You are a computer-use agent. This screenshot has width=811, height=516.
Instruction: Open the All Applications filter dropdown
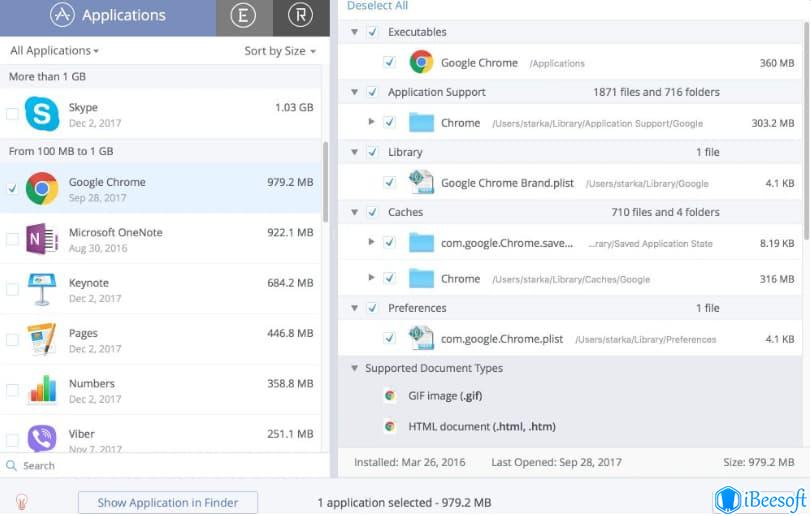54,51
